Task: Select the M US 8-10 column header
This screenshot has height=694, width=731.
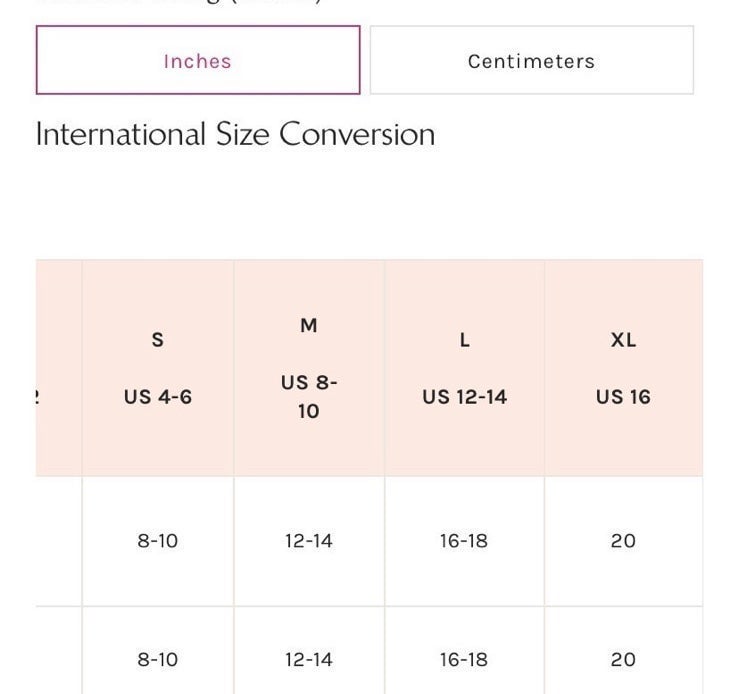Action: [309, 368]
